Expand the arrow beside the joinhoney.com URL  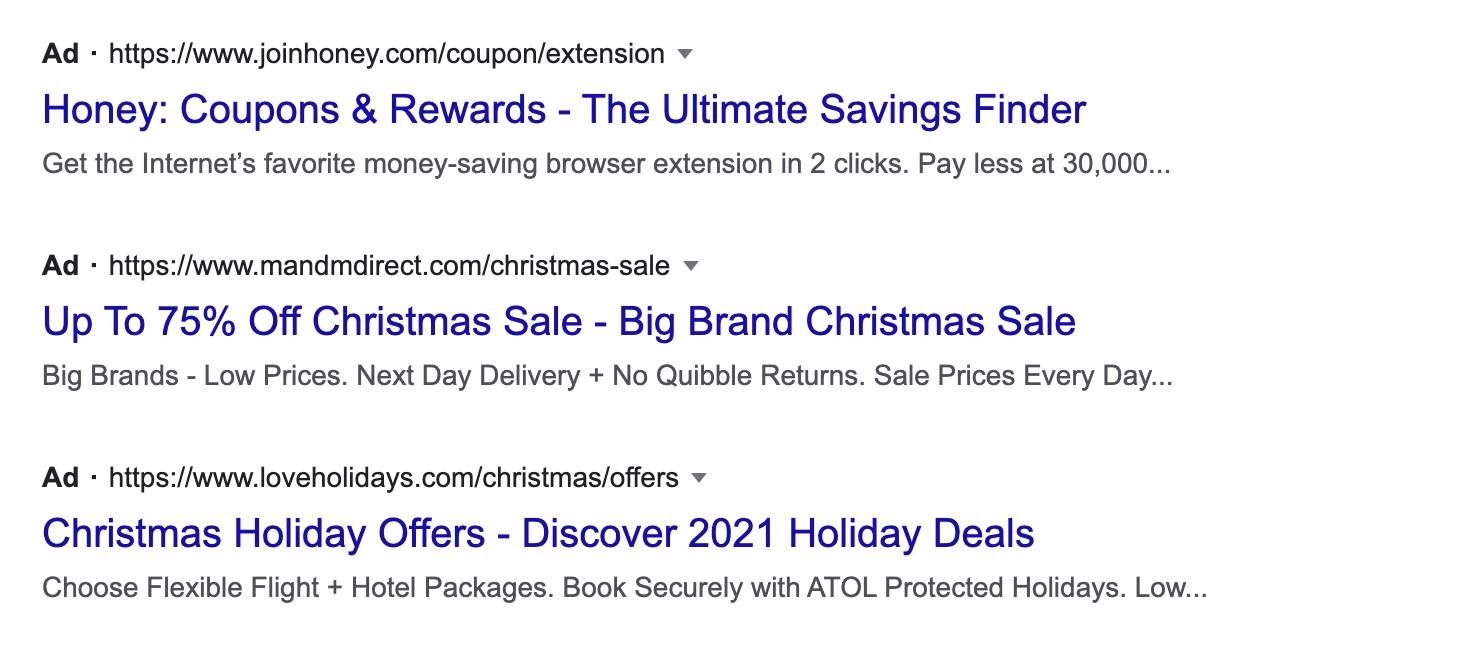685,54
